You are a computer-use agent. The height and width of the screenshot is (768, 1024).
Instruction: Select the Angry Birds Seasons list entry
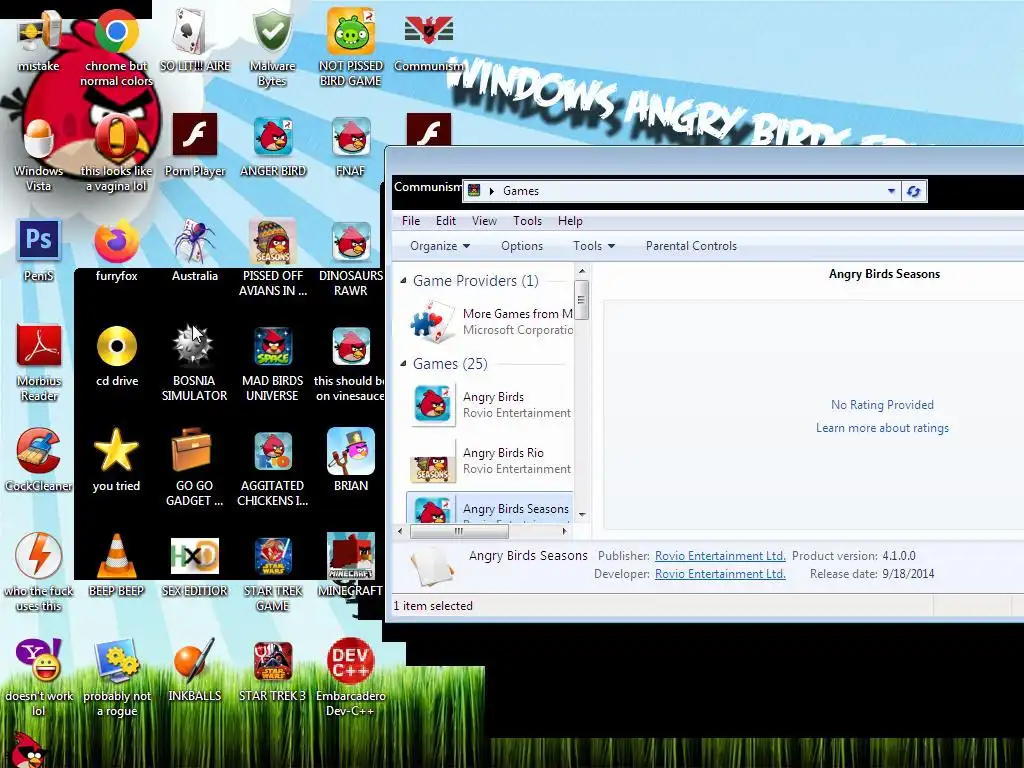click(x=490, y=507)
